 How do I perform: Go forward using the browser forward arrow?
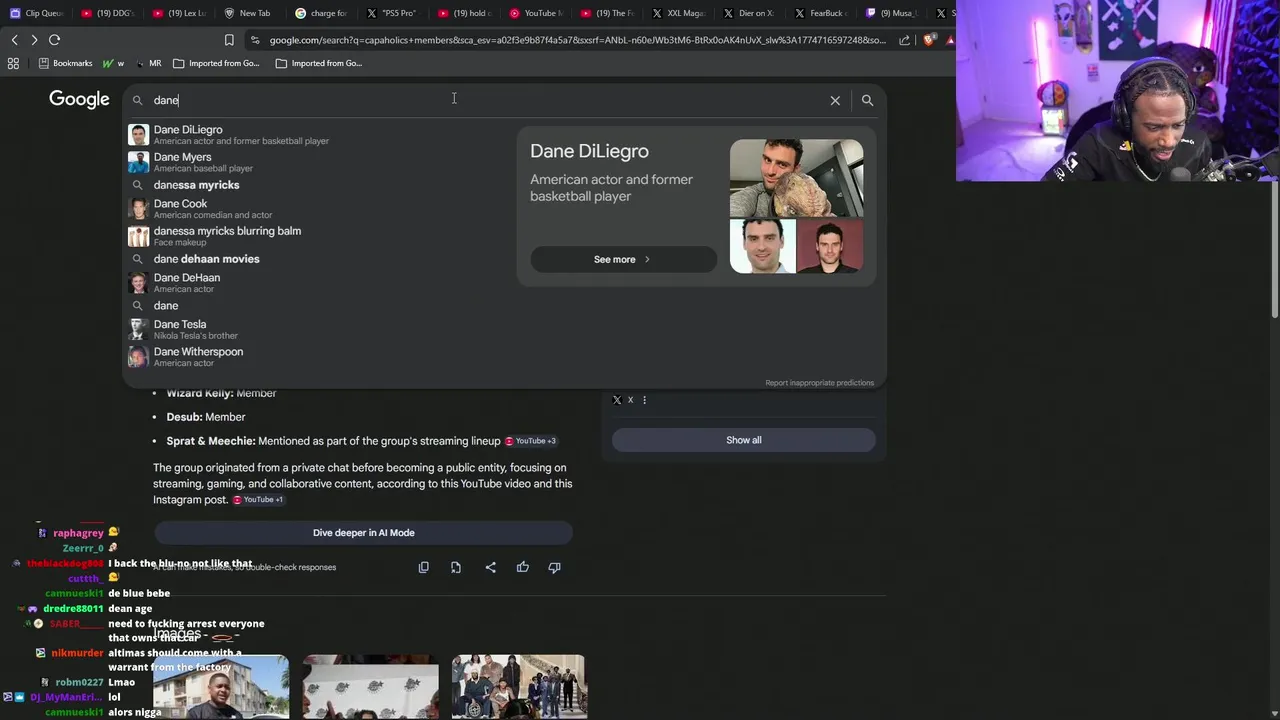pos(34,40)
